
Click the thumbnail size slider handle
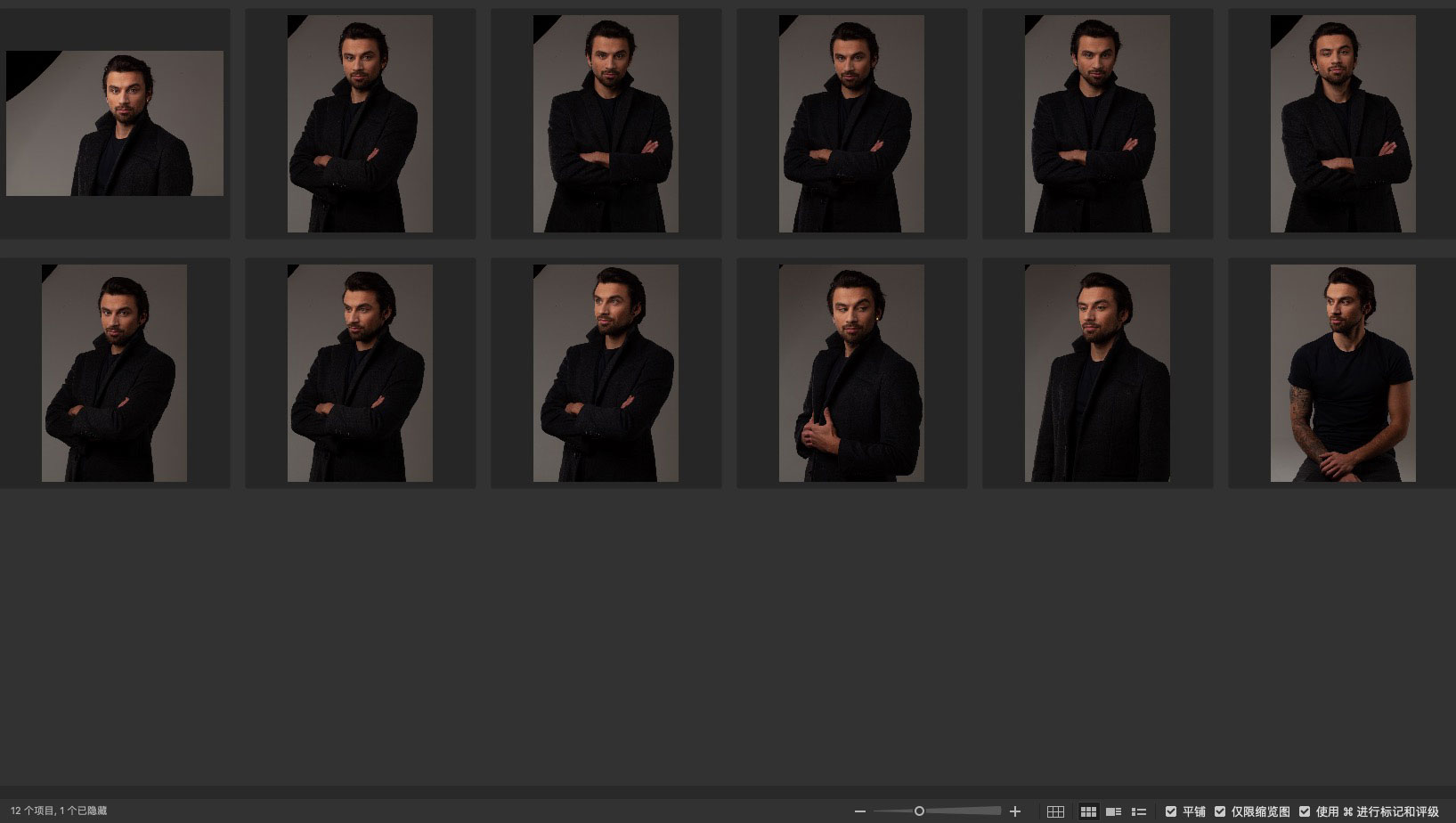(x=919, y=811)
